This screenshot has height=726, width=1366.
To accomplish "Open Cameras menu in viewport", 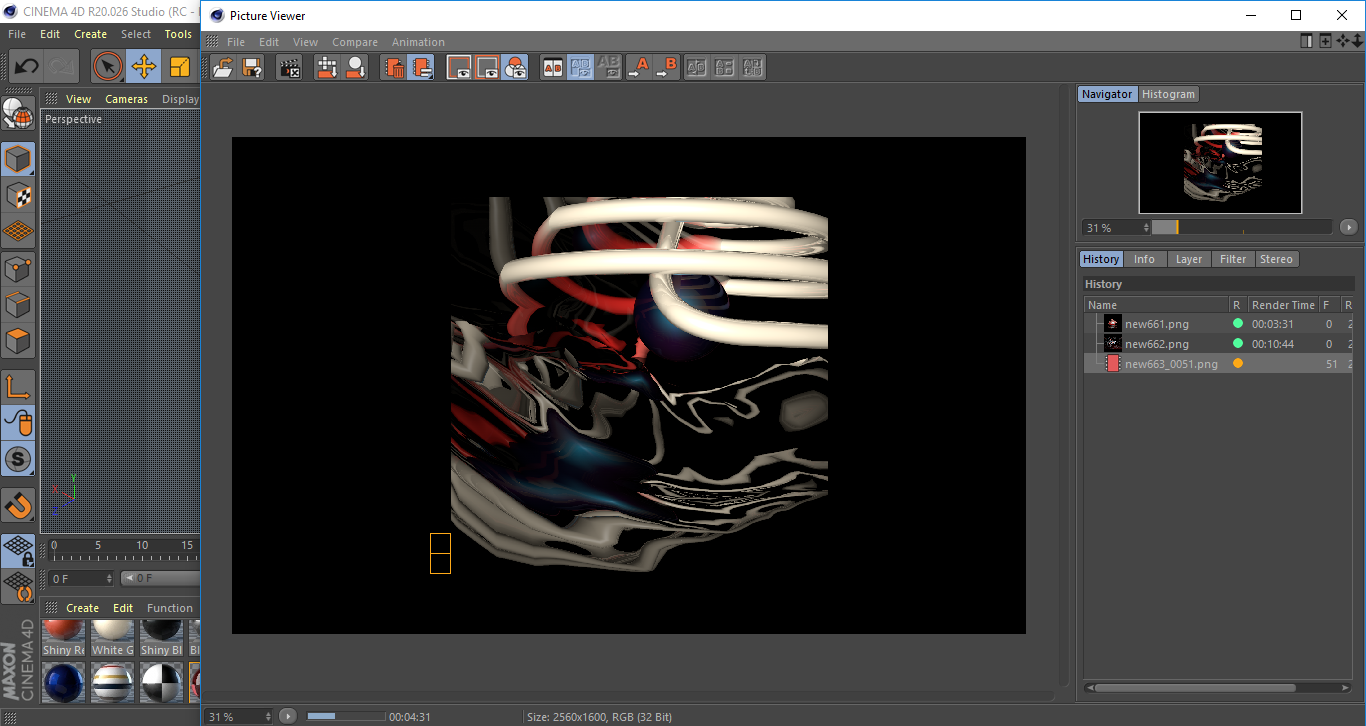I will tap(126, 99).
